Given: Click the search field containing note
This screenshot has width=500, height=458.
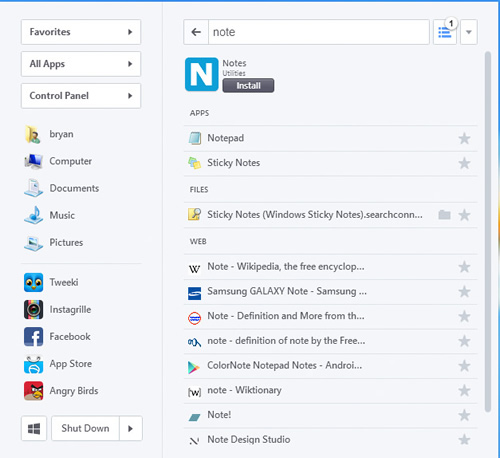Looking at the screenshot, I should coord(319,32).
